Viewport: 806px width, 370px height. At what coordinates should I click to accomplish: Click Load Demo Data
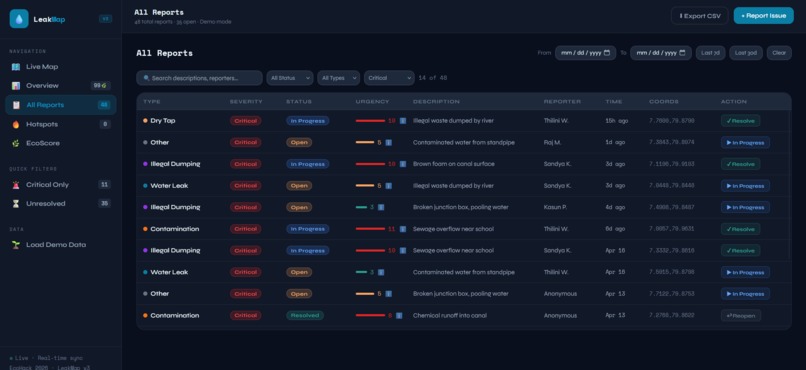(61, 245)
